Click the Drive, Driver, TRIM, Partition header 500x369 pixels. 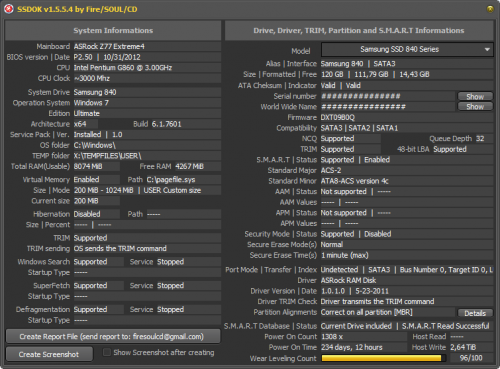(359, 31)
